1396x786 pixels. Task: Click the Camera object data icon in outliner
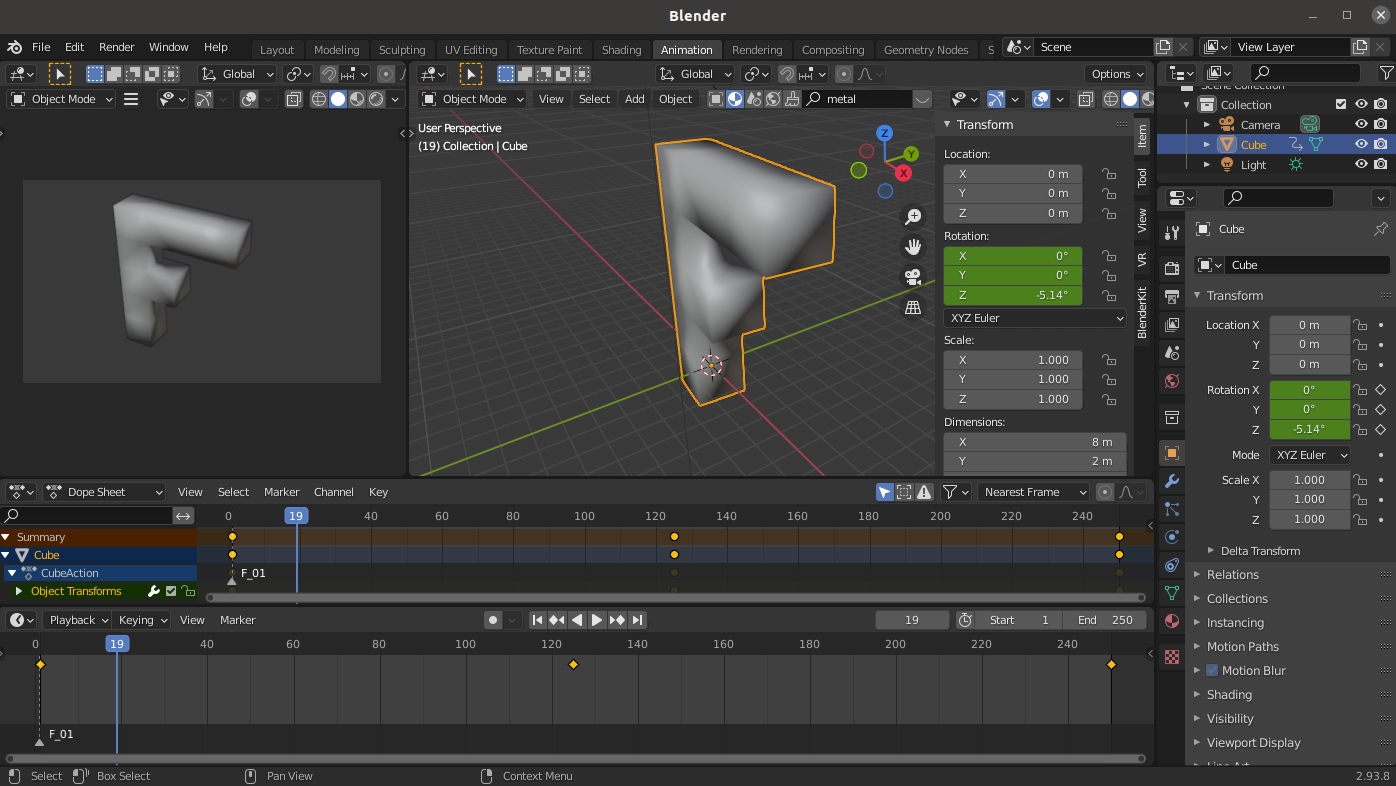click(1309, 124)
